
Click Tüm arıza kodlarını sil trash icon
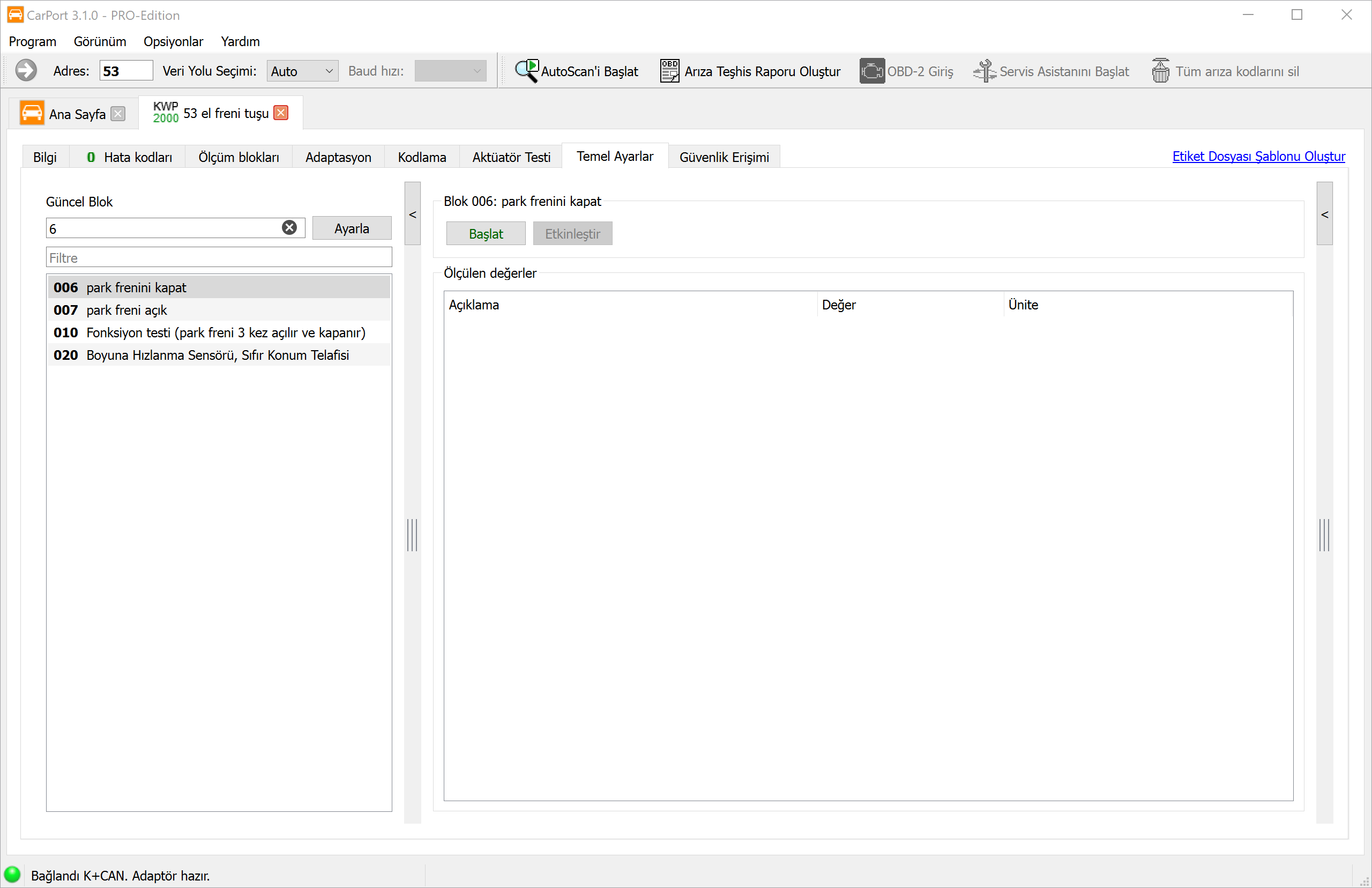pos(1160,71)
